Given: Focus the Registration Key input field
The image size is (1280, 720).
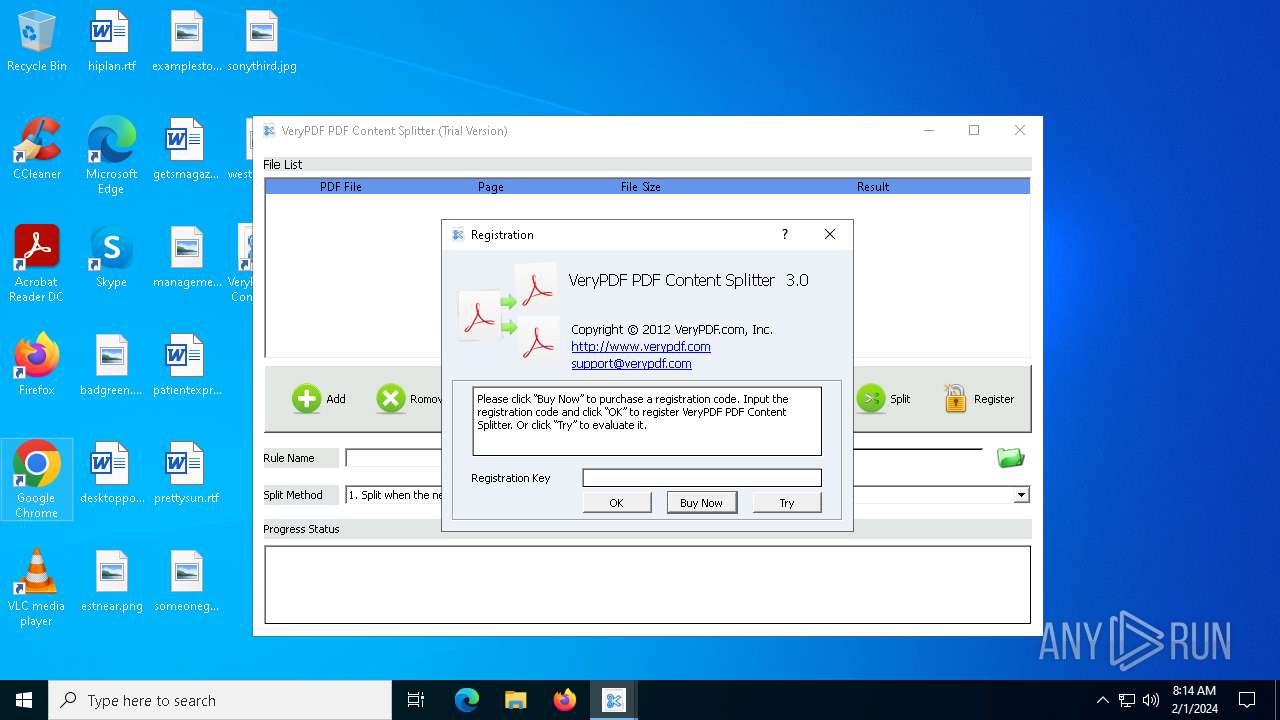Looking at the screenshot, I should [702, 478].
